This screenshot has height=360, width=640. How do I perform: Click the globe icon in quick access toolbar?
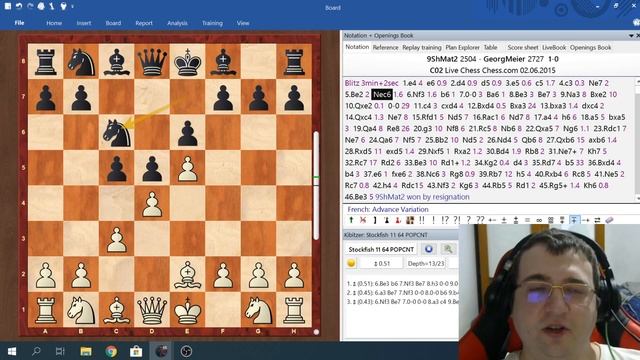41,6
